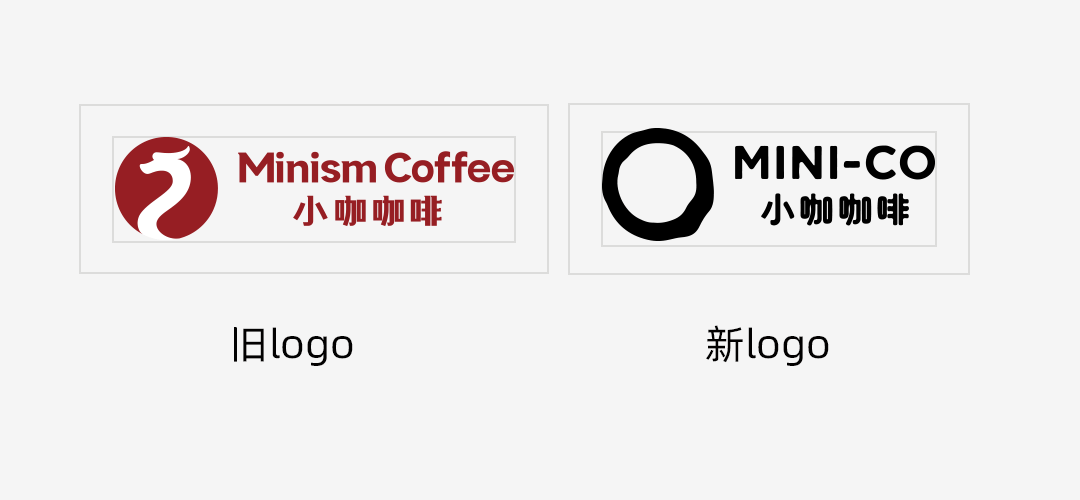Click the red "啡" character in old logo
1080x500 pixels.
[x=425, y=212]
